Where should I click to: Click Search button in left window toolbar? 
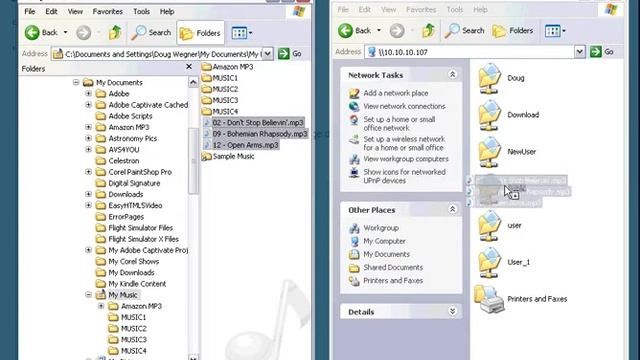point(151,33)
